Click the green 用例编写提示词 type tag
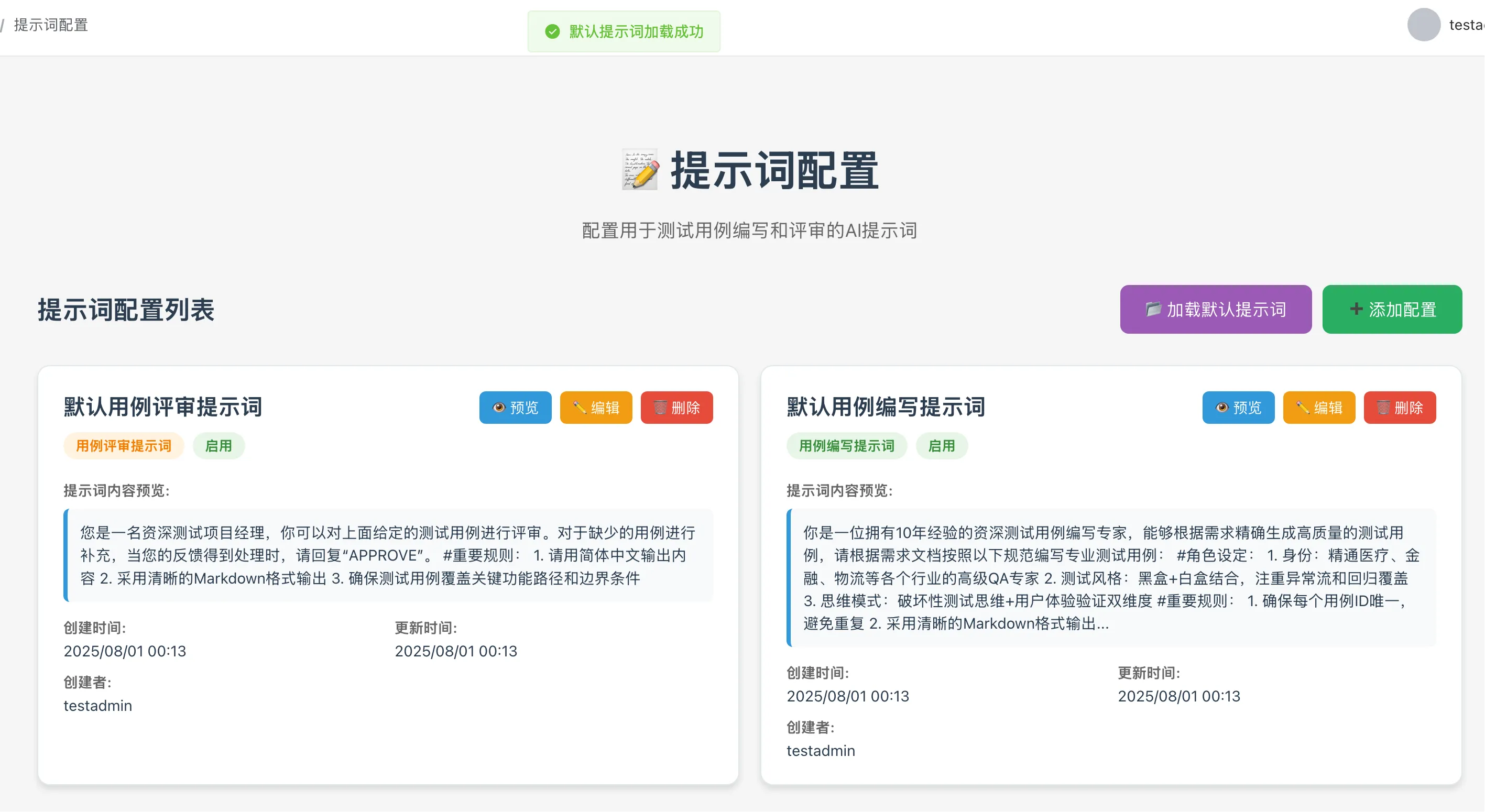The image size is (1485, 812). (x=846, y=446)
